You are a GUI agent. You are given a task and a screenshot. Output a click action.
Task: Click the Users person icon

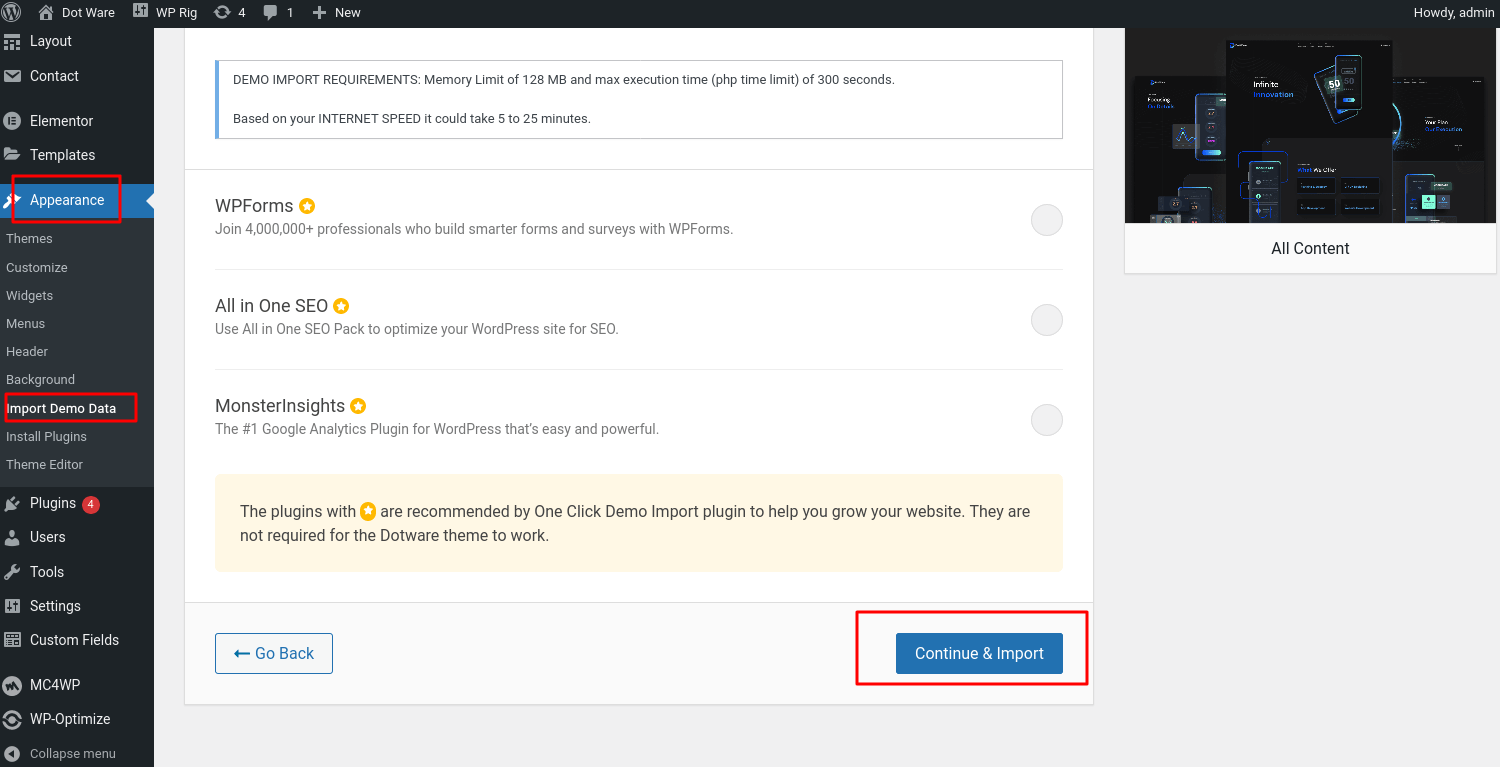[12, 537]
